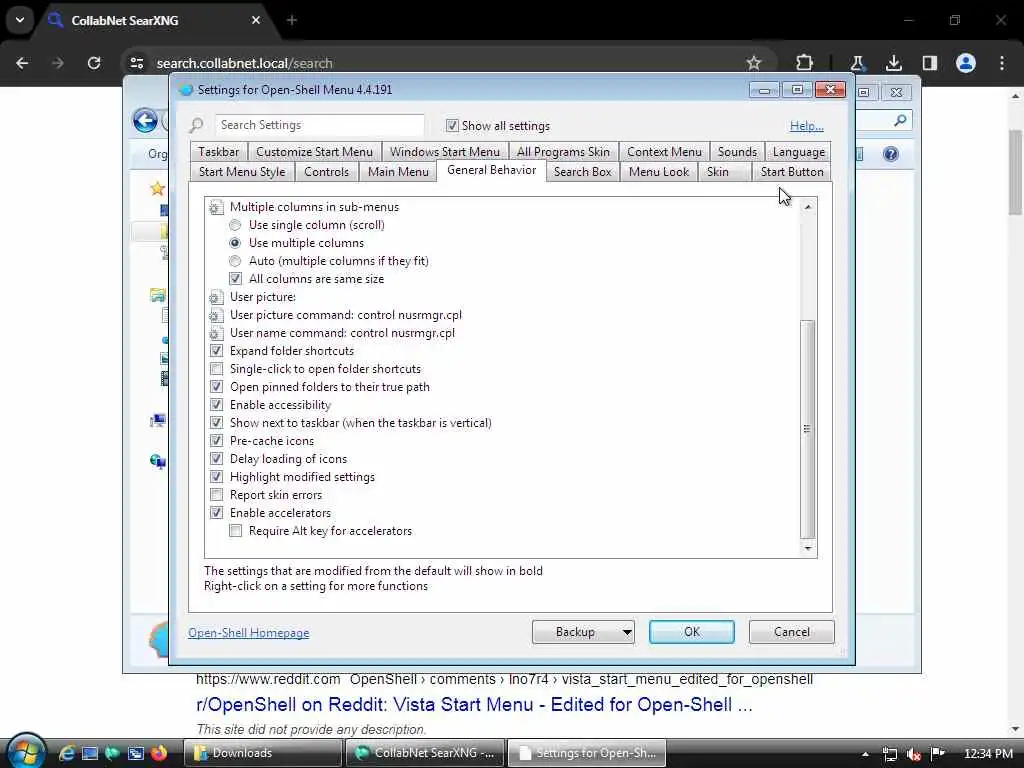Click the Search Settings input field
Viewport: 1024px width, 768px height.
click(x=319, y=125)
